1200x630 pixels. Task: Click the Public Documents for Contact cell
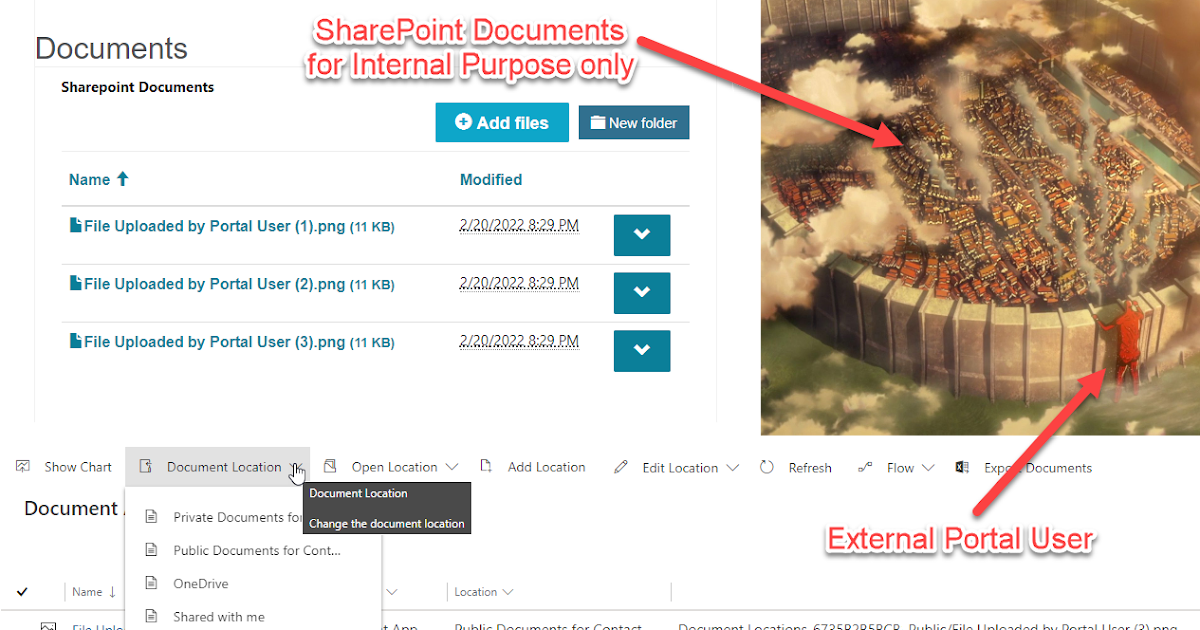548,626
